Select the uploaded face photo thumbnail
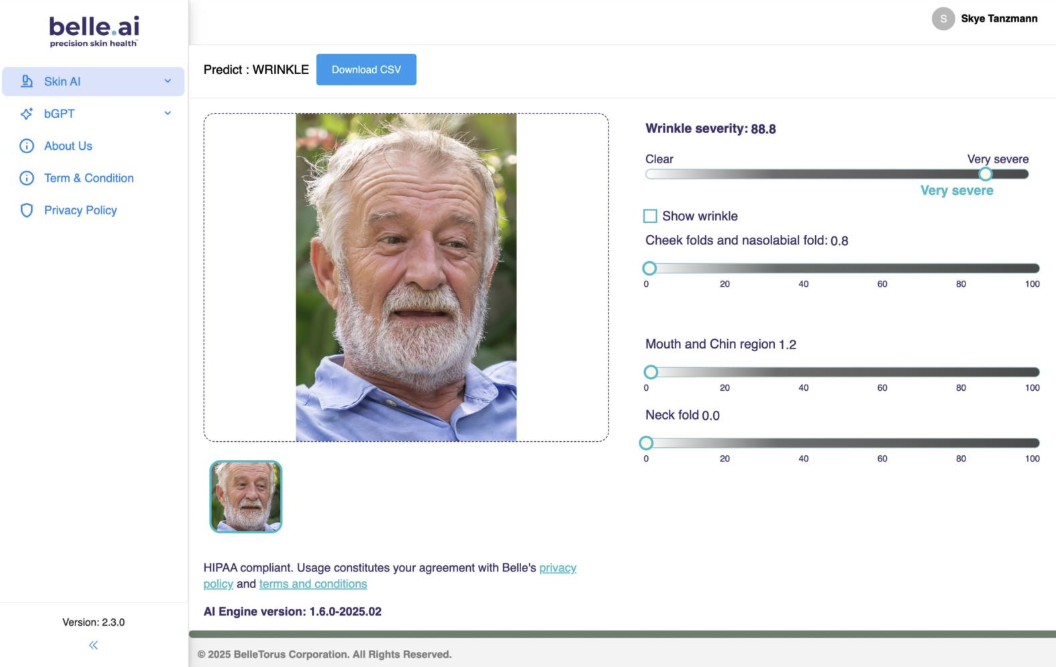The image size is (1056, 667). click(246, 496)
